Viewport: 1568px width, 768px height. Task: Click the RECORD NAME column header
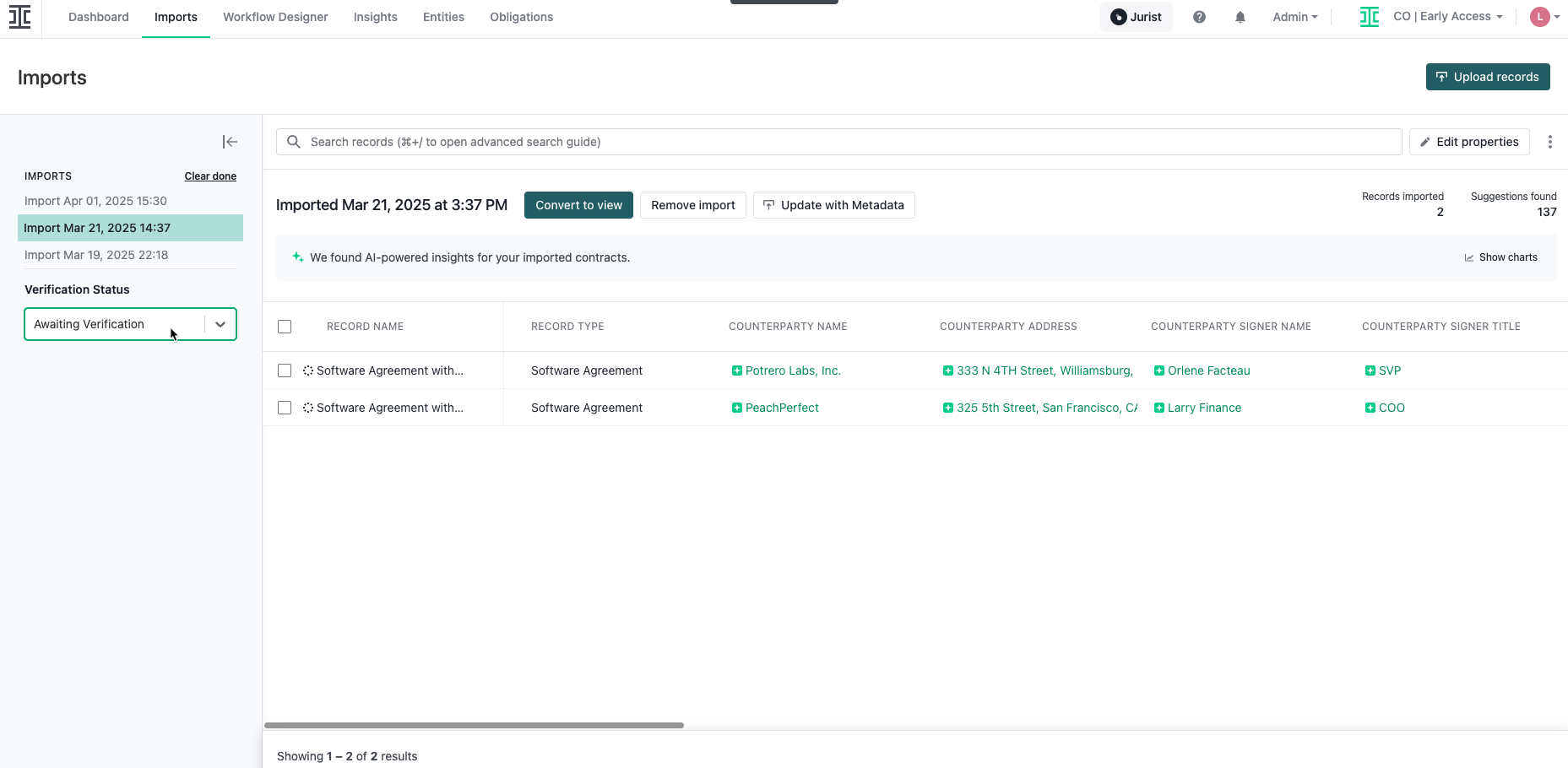coord(365,327)
